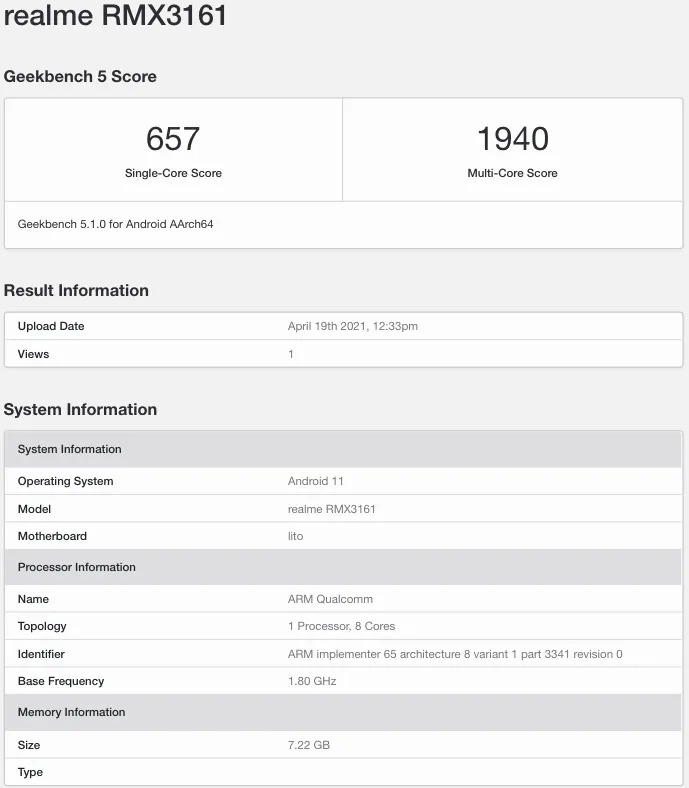
Task: Click Geekbench 5.1.0 for Android AArch64 text
Action: click(115, 224)
